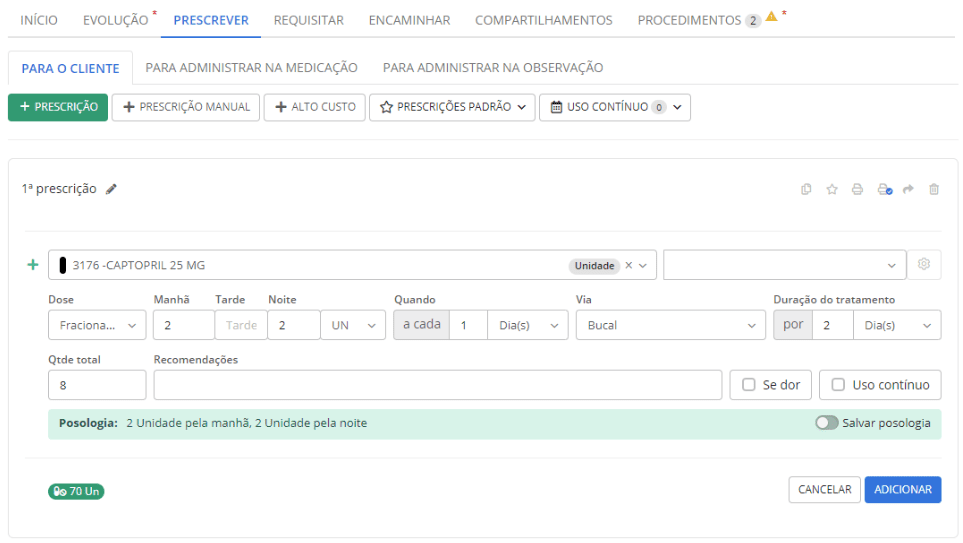Go to INÍCIO tab

(39, 20)
